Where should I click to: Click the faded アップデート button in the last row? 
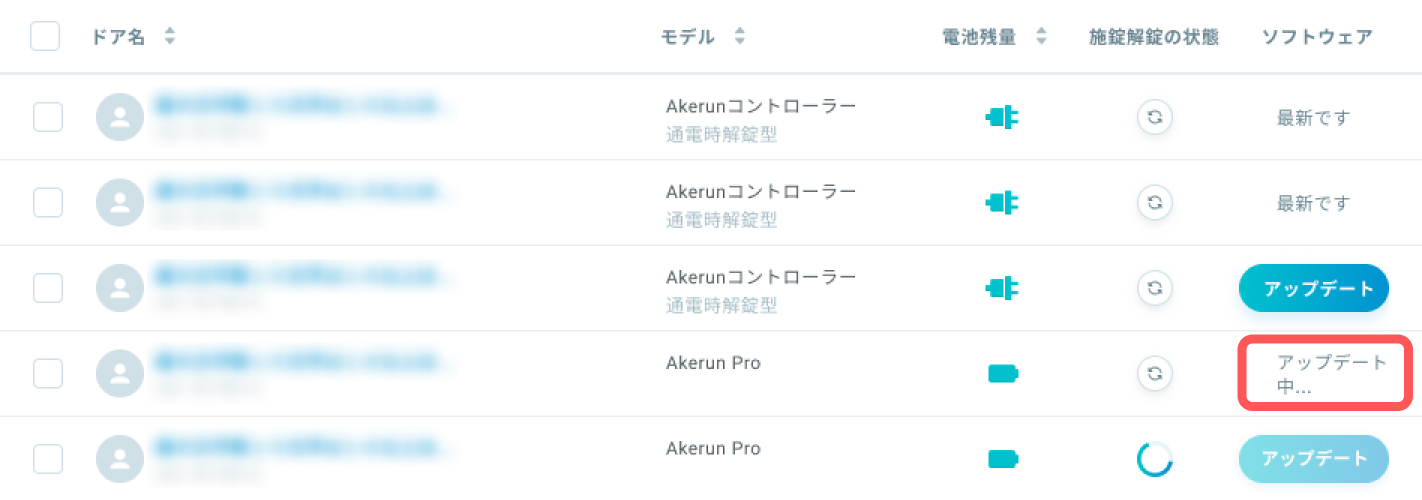pyautogui.click(x=1314, y=459)
